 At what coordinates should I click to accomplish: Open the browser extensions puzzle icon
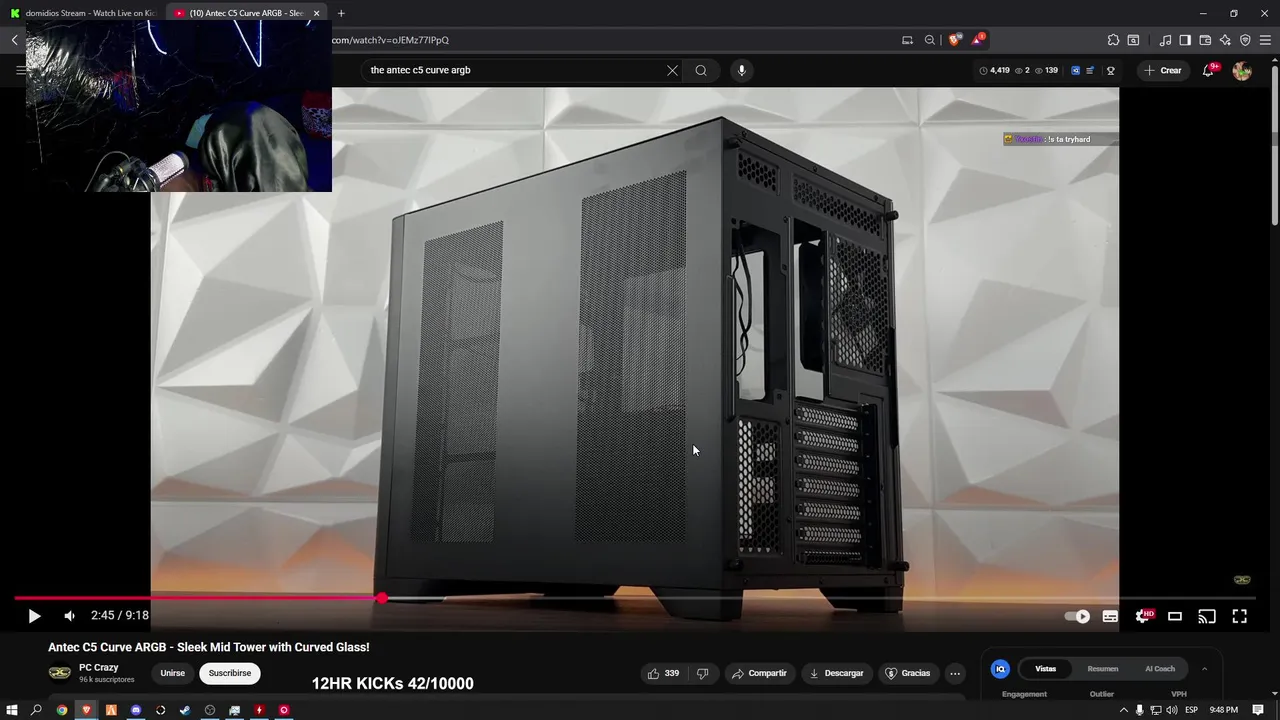(1113, 40)
